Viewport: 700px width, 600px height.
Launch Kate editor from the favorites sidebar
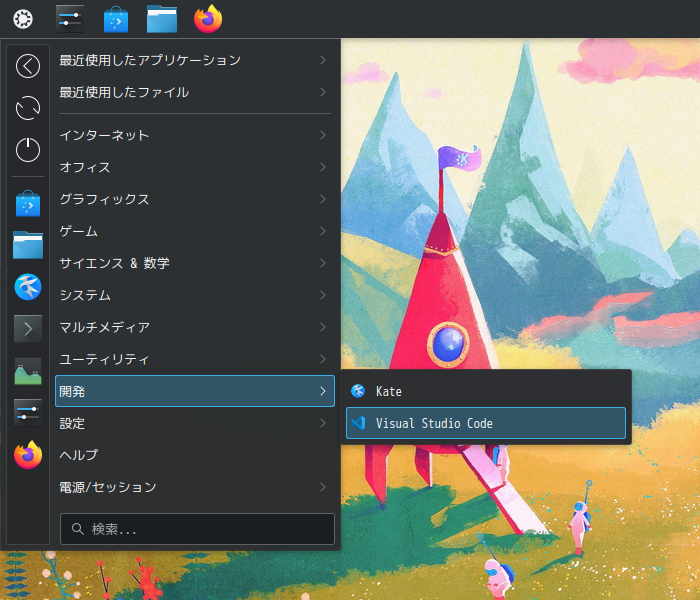click(x=28, y=287)
